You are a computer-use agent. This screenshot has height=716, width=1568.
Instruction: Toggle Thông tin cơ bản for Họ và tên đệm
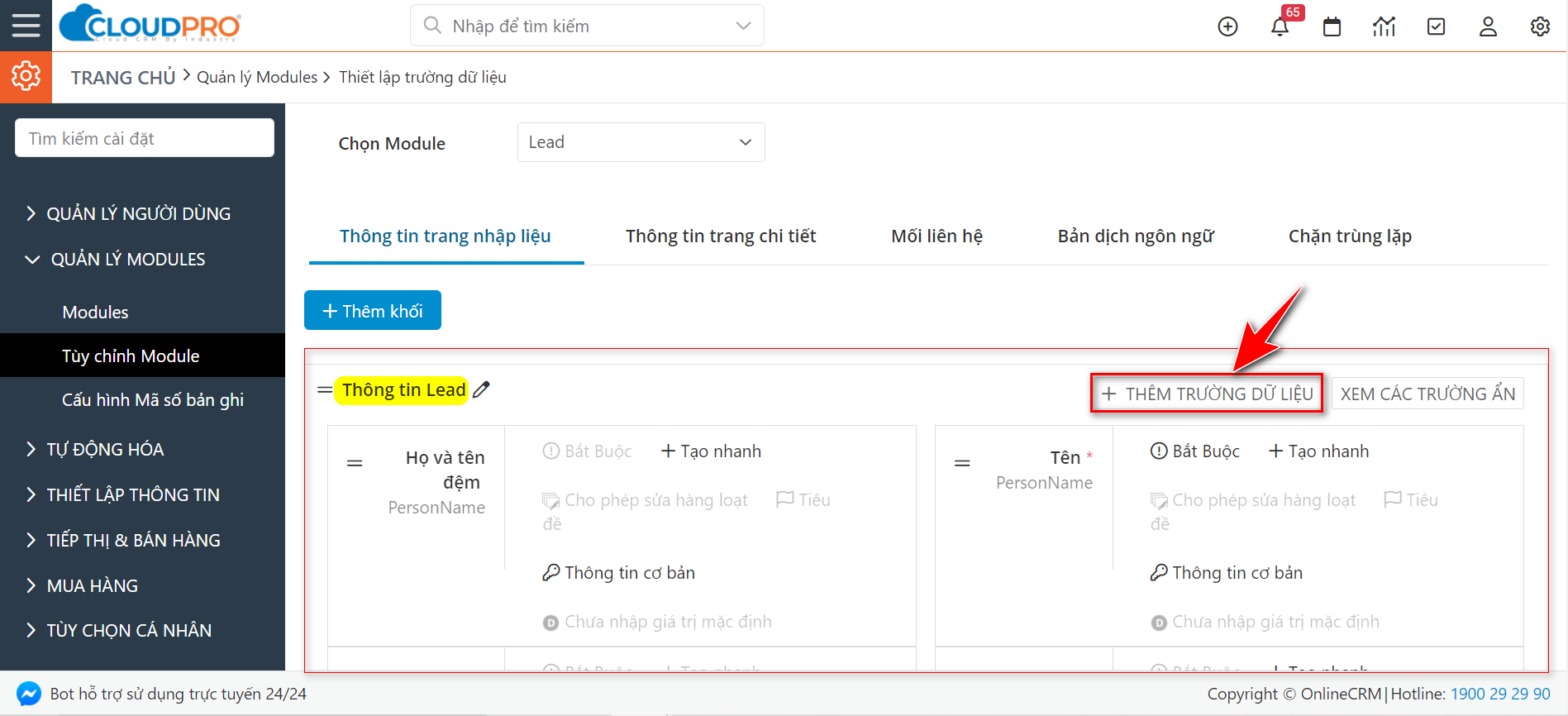[x=618, y=573]
